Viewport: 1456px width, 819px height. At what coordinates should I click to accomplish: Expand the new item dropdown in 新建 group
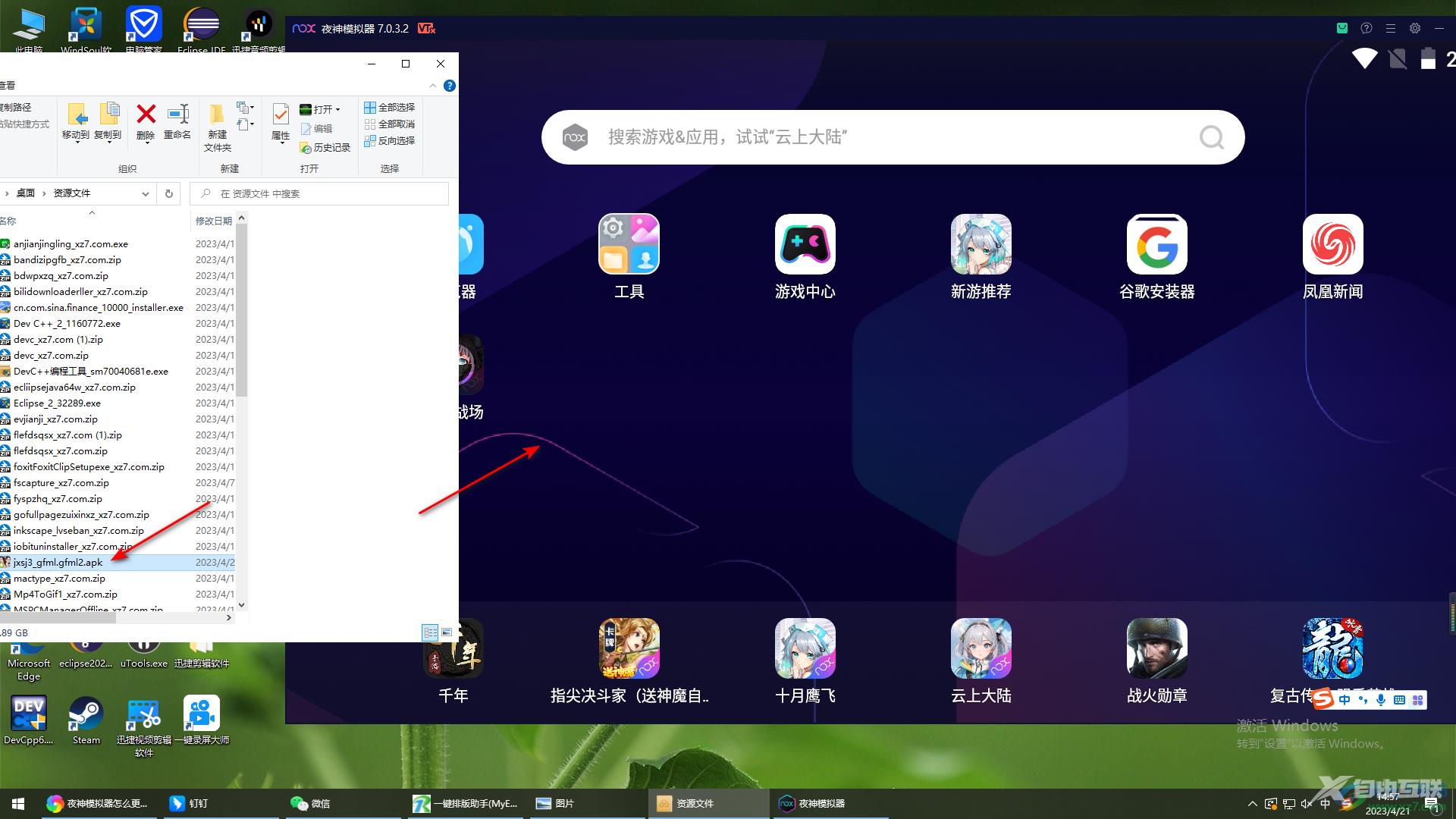[x=246, y=108]
